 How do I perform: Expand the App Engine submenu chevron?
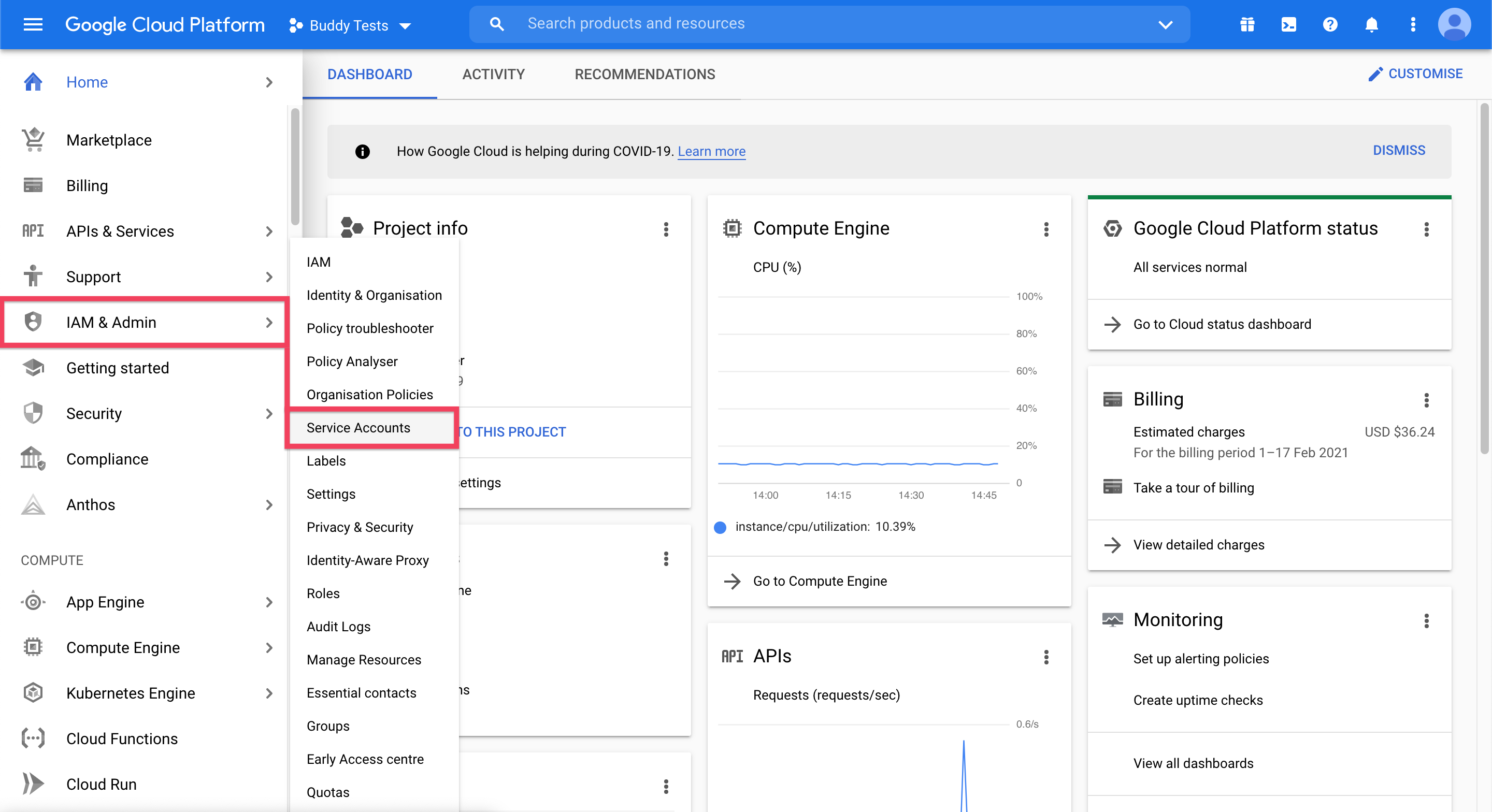tap(269, 602)
